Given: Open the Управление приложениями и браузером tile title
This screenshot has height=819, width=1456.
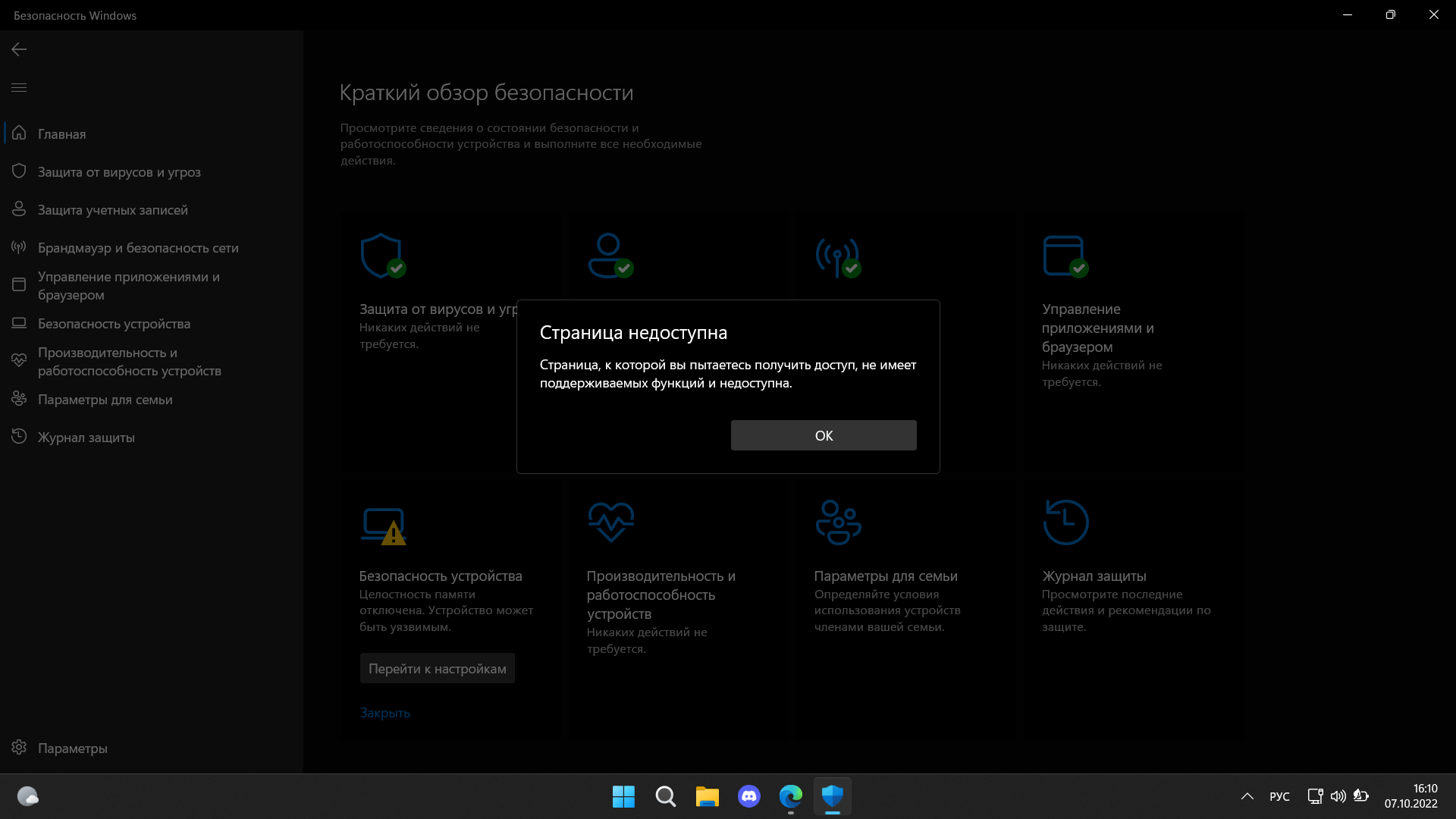Looking at the screenshot, I should (1097, 328).
